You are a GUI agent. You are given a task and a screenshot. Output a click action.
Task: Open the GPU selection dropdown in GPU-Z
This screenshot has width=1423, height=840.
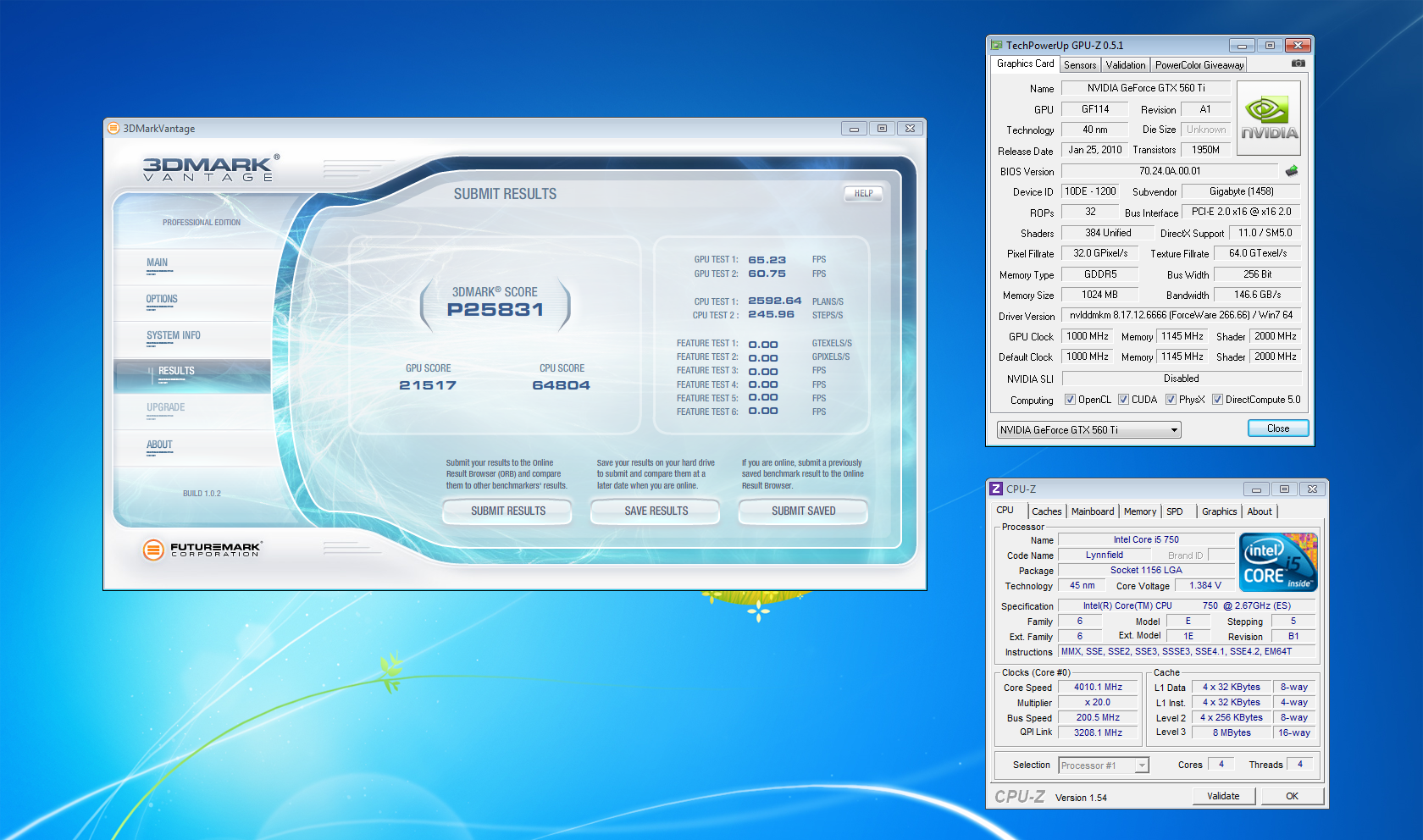[x=1088, y=430]
